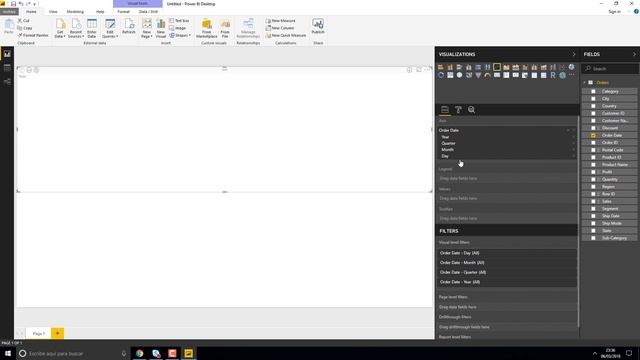Image resolution: width=640 pixels, height=360 pixels.
Task: Click the Windows taskbar search box
Action: 72,353
